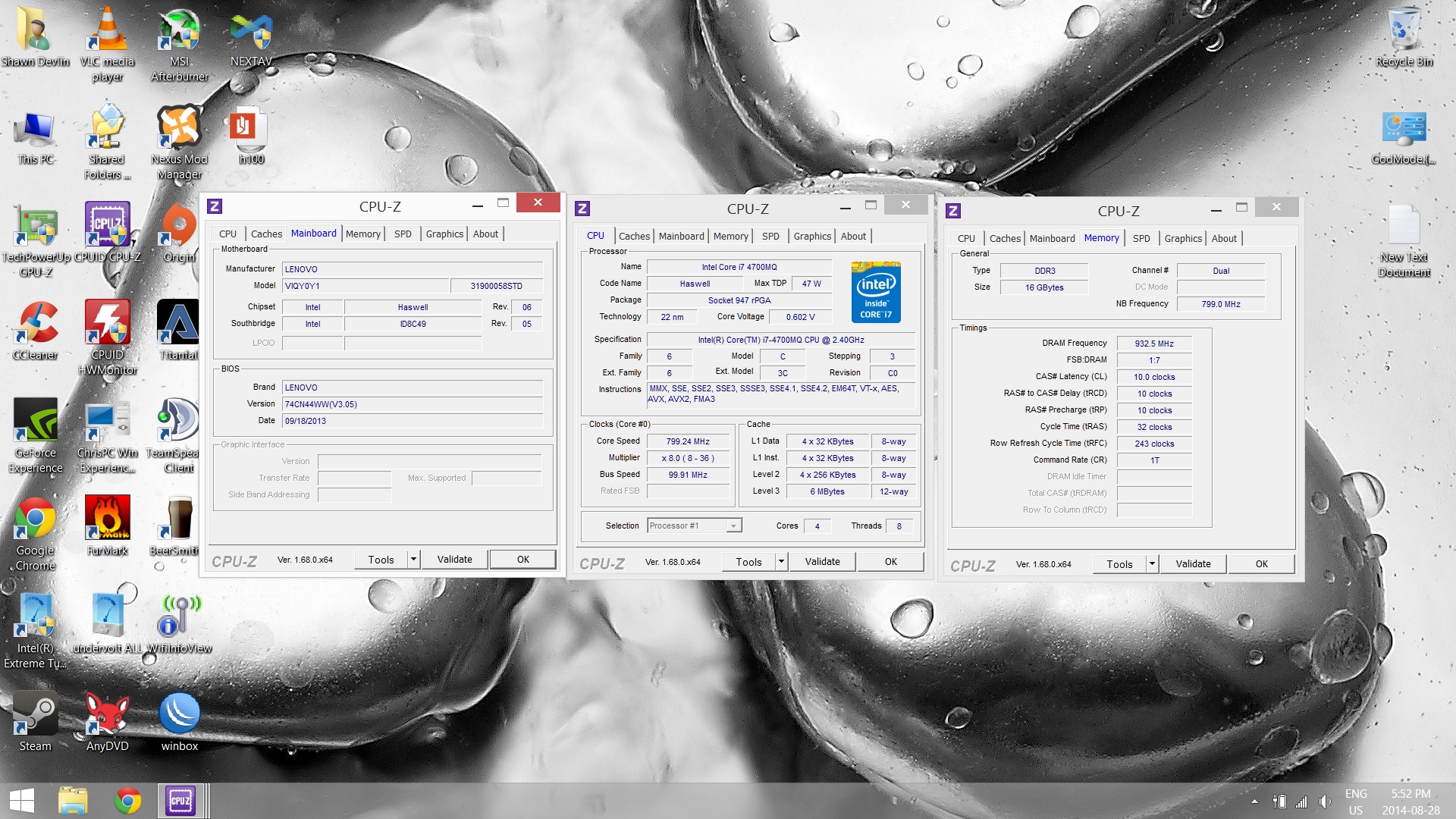1456x819 pixels.
Task: Open undervolt ALL desktop icon
Action: [107, 624]
